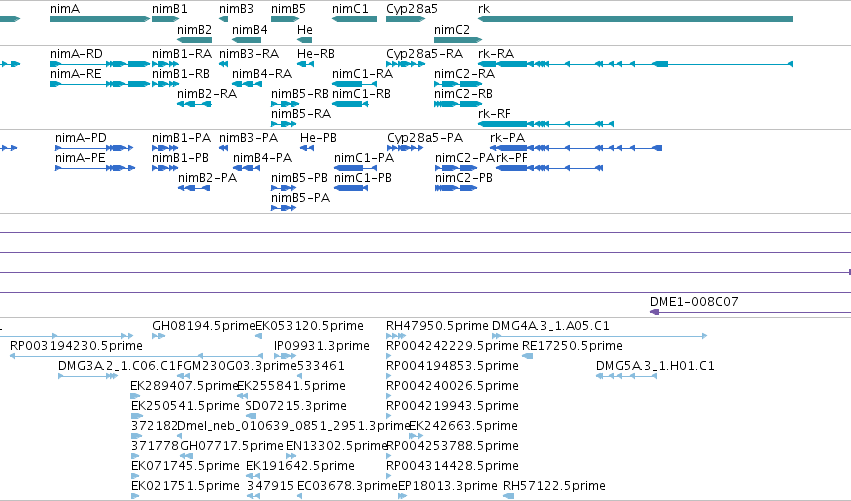The width and height of the screenshot is (851, 501).
Task: Select the nimC2-PB protein feature
Action: click(456, 188)
